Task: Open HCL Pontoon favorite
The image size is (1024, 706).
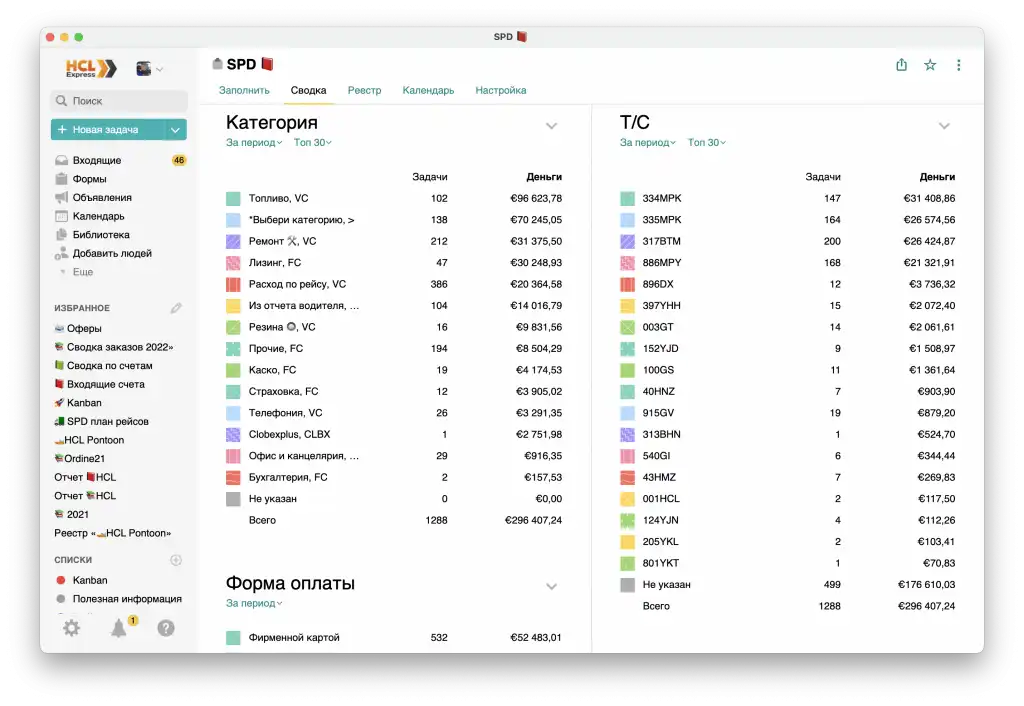Action: click(89, 440)
